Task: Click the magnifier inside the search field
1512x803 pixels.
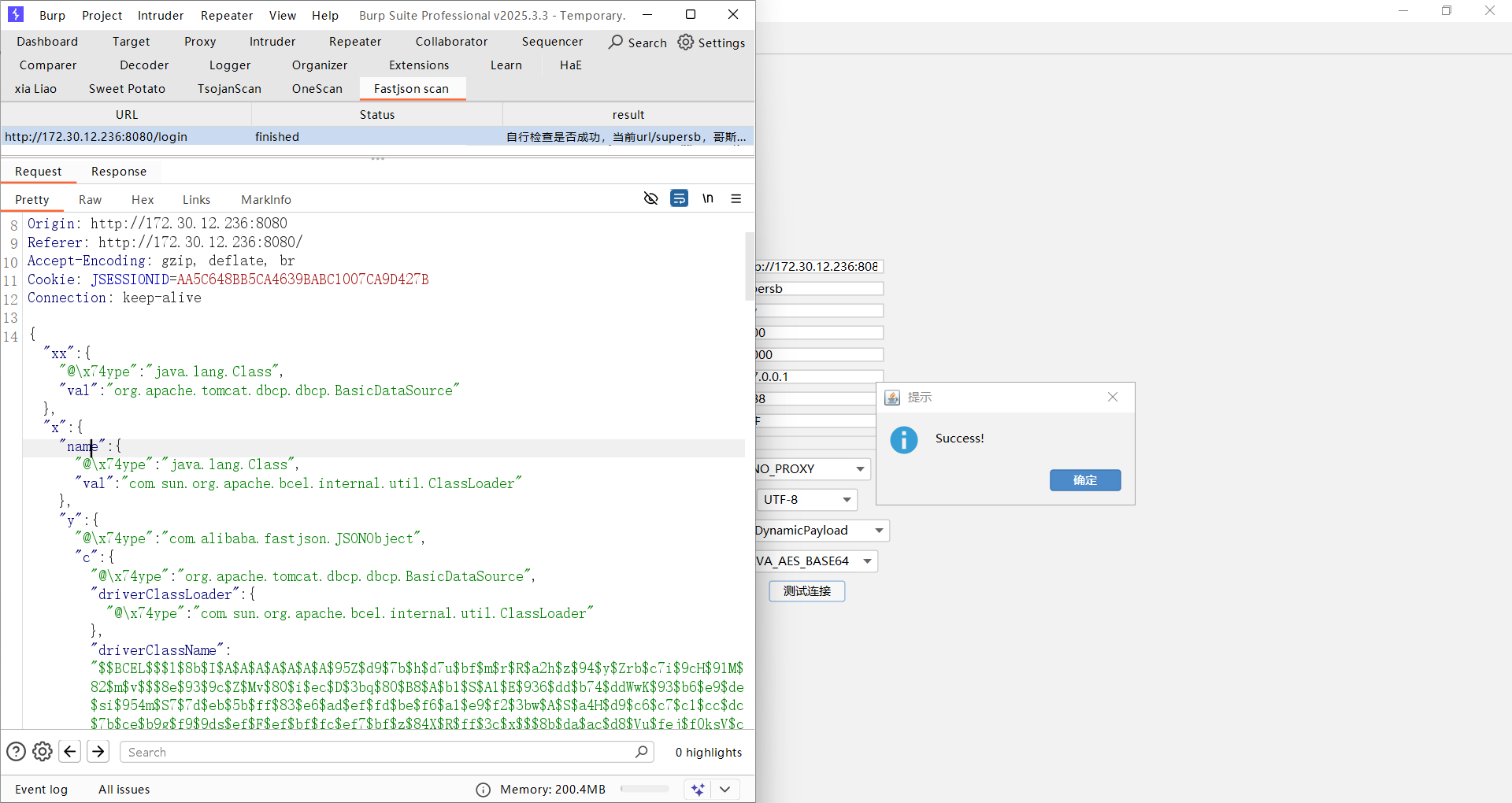Action: click(641, 752)
